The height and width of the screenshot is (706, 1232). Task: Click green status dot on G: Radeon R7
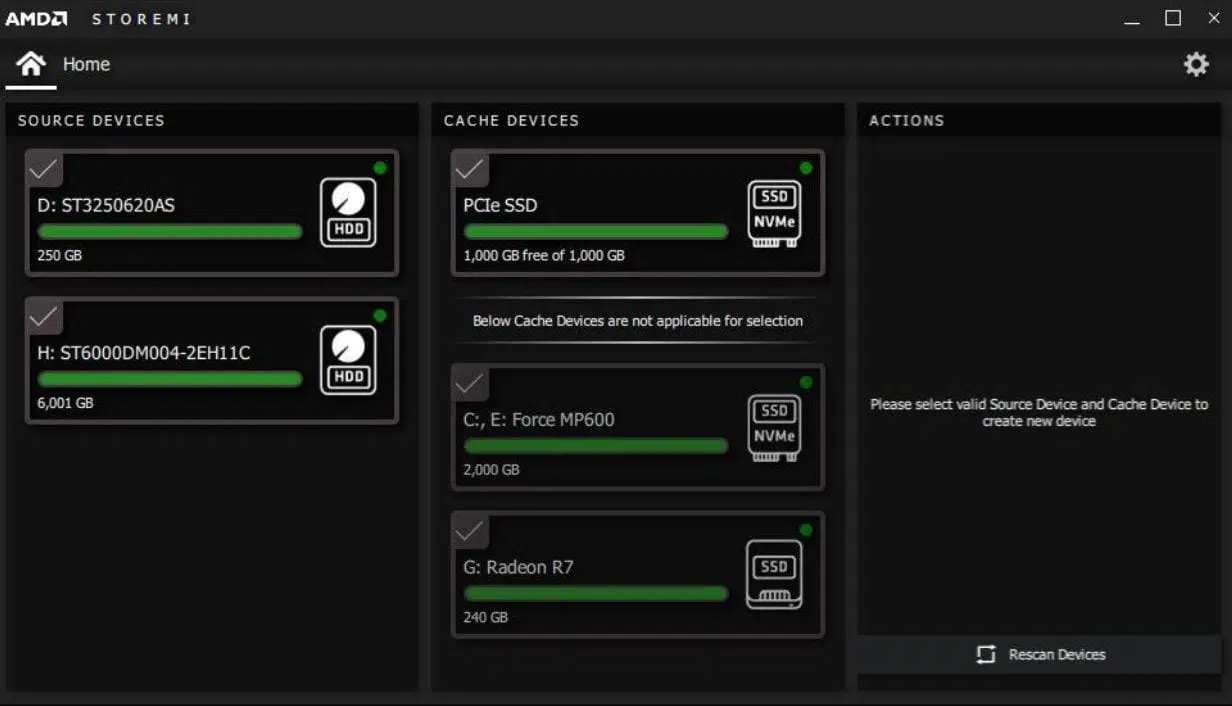[806, 529]
